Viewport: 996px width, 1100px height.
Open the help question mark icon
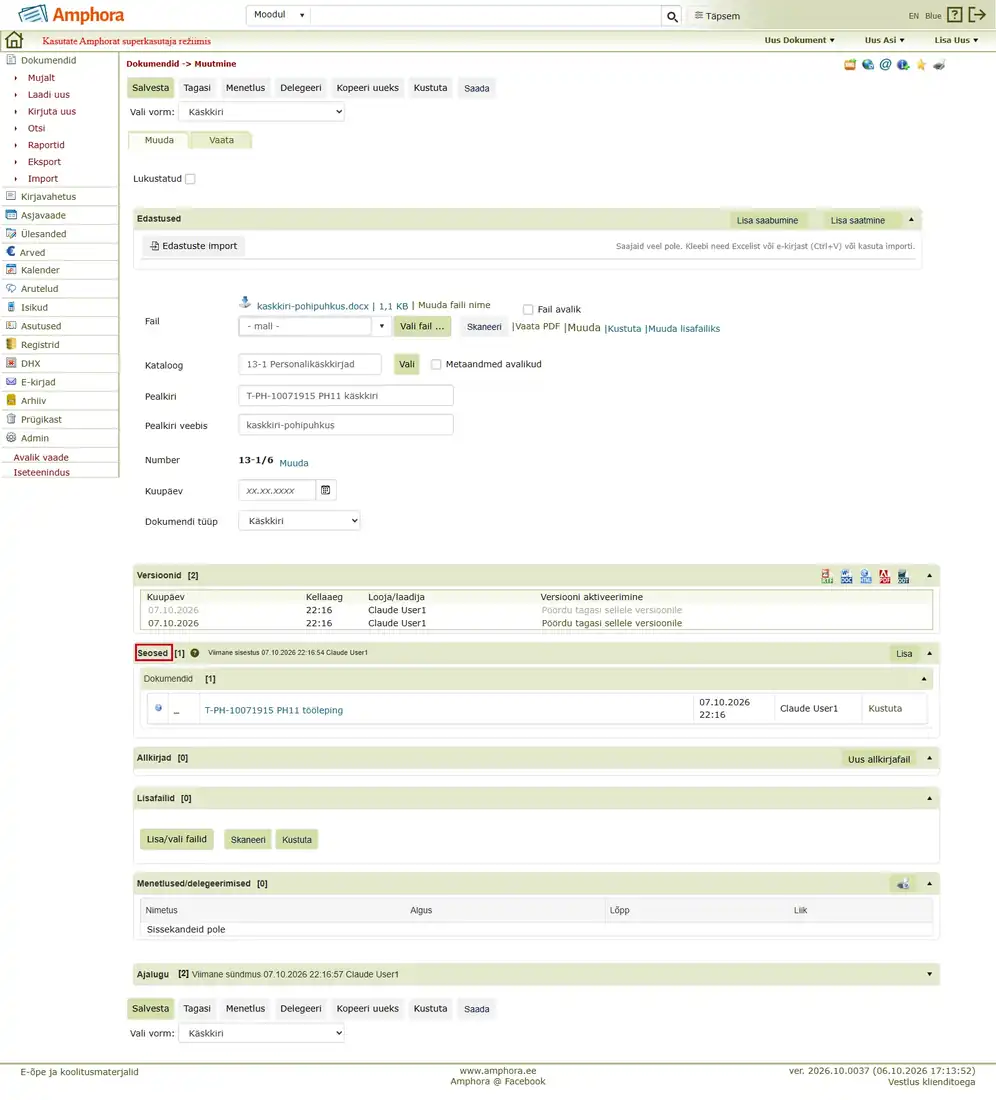click(955, 15)
